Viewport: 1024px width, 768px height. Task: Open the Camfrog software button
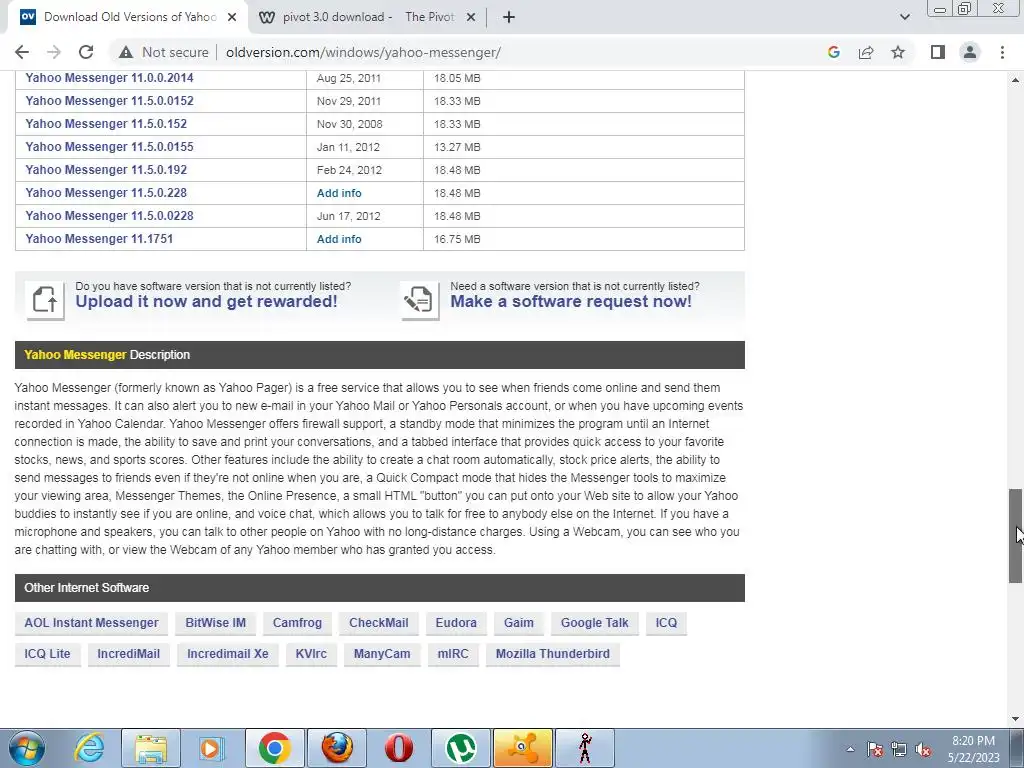pos(297,623)
